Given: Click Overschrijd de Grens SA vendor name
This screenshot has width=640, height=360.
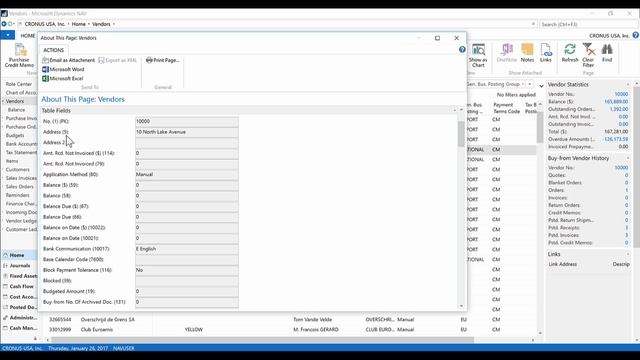Looking at the screenshot, I should click(x=107, y=320).
